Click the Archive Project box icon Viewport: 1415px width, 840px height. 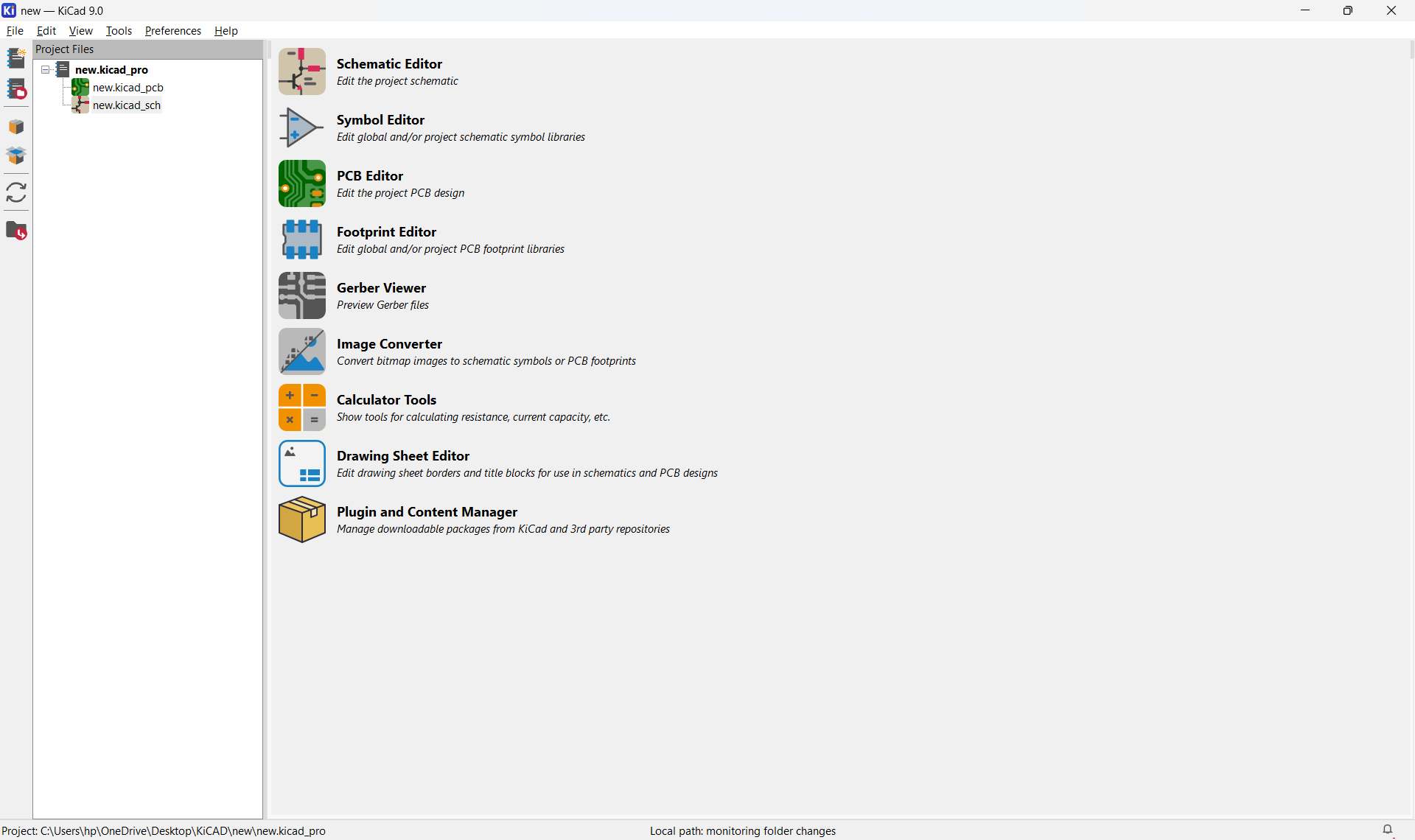(x=16, y=127)
